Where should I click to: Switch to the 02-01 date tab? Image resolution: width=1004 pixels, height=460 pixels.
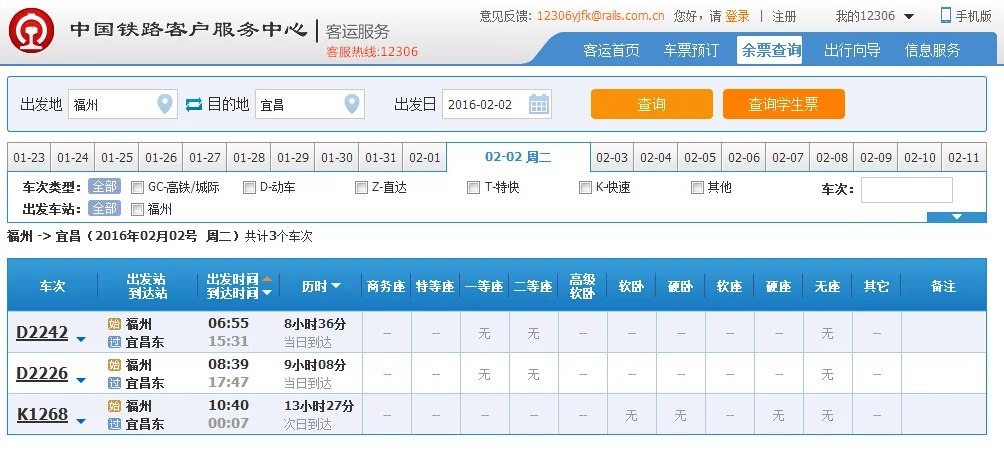425,158
